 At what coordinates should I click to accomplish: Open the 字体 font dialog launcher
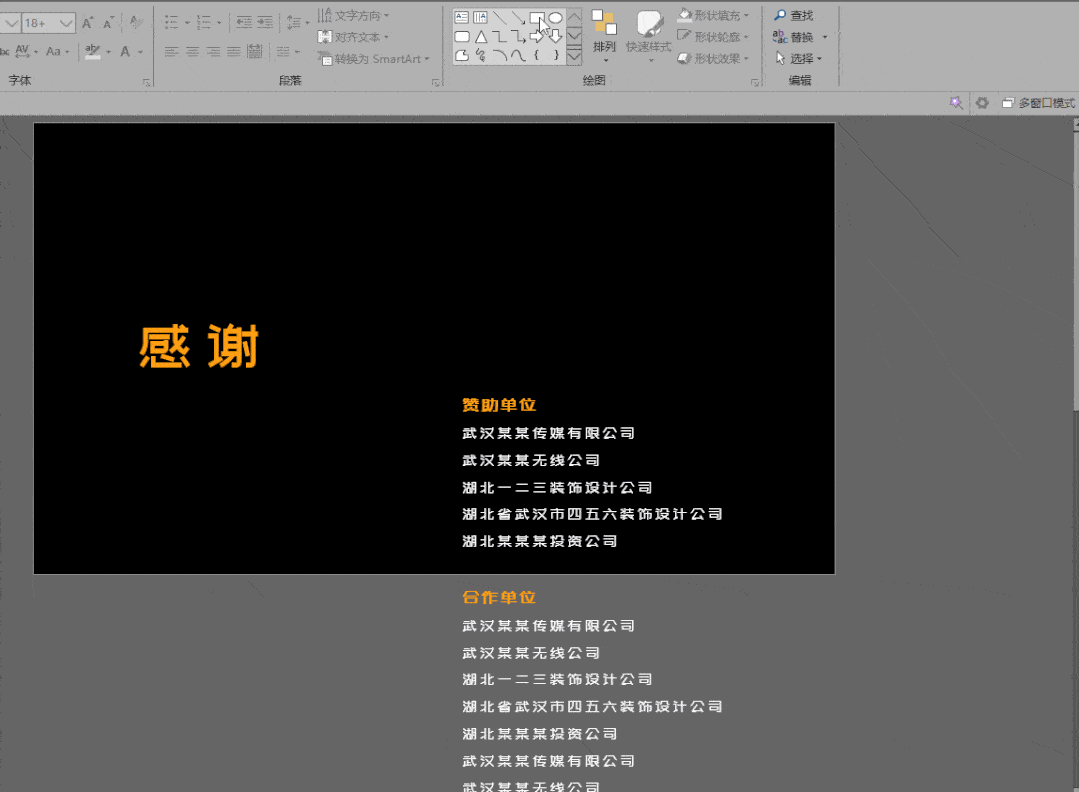(146, 83)
